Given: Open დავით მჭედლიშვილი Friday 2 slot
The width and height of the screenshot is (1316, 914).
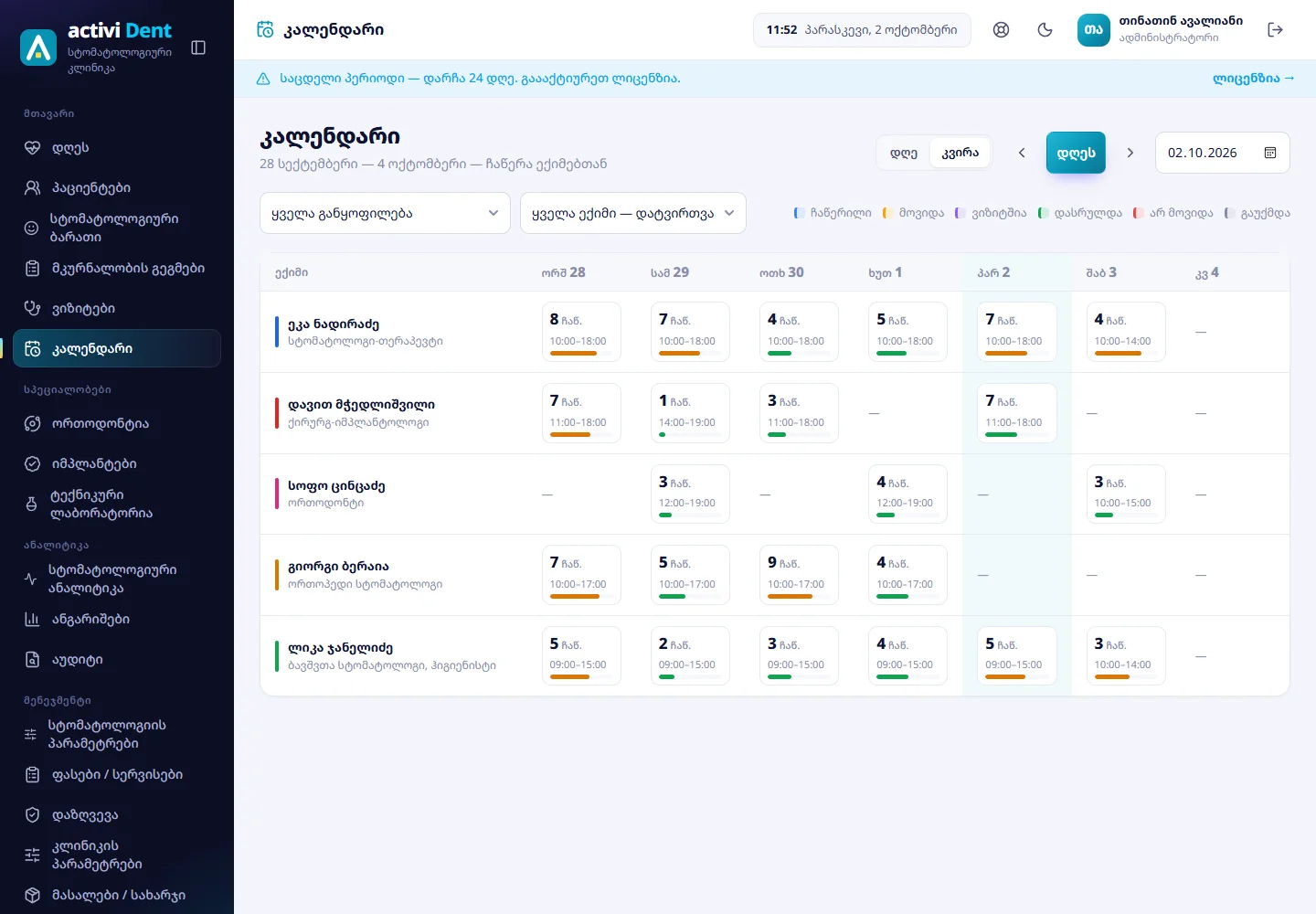Looking at the screenshot, I should [x=1017, y=413].
